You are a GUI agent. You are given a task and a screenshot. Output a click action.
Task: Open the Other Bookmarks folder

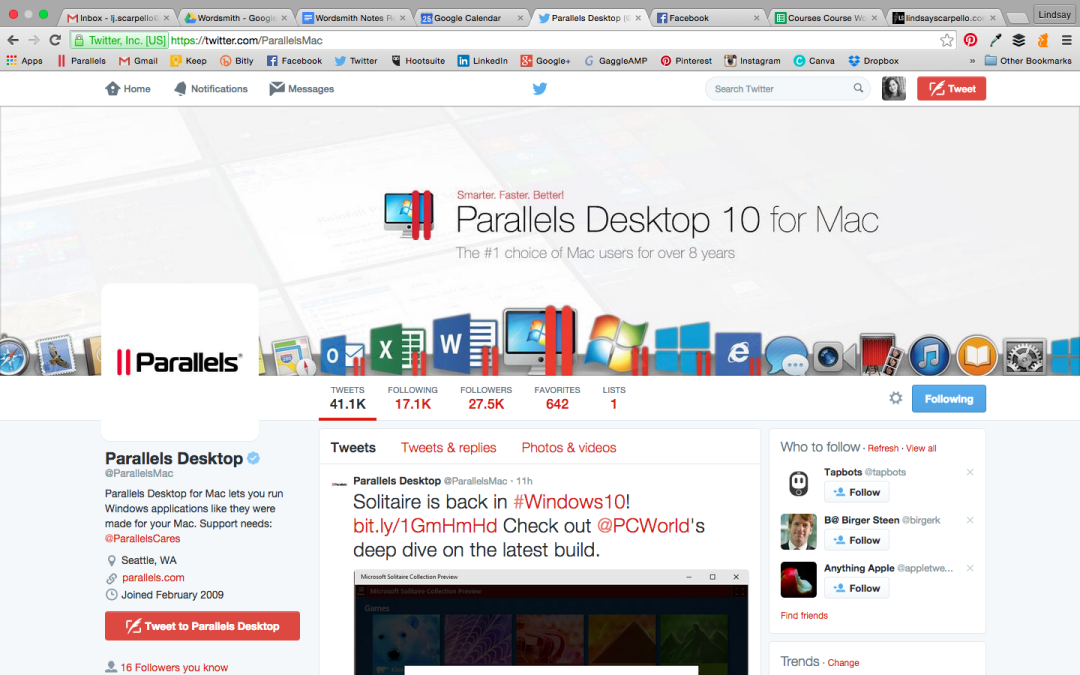1028,61
